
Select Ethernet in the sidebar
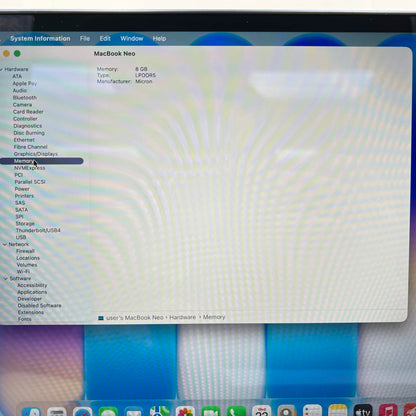tap(24, 140)
